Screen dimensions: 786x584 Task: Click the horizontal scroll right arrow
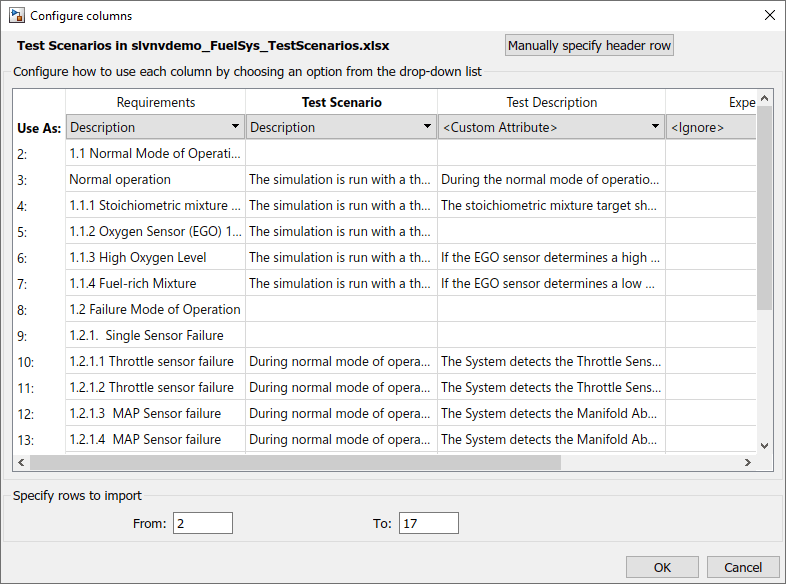747,463
